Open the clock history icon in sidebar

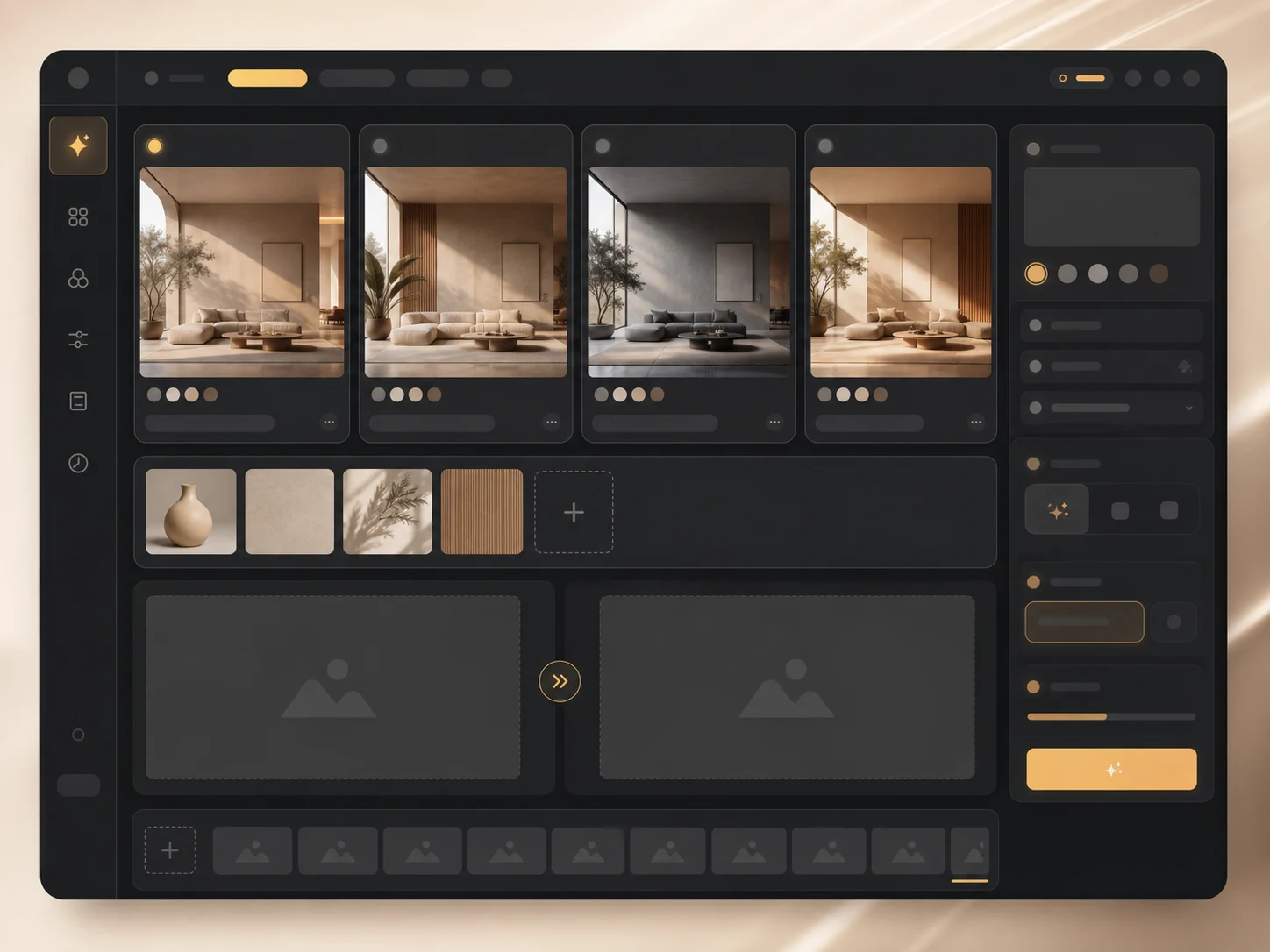click(78, 463)
